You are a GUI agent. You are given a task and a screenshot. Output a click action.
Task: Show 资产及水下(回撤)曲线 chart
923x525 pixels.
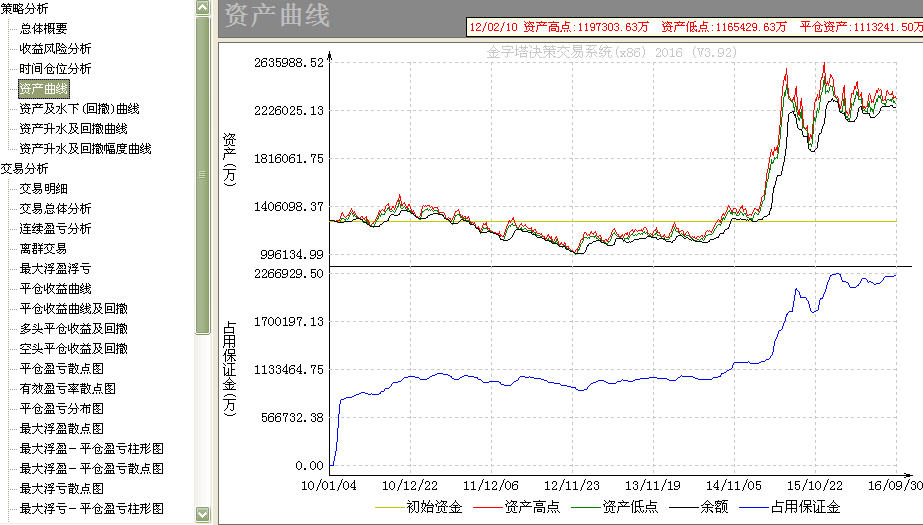click(79, 109)
